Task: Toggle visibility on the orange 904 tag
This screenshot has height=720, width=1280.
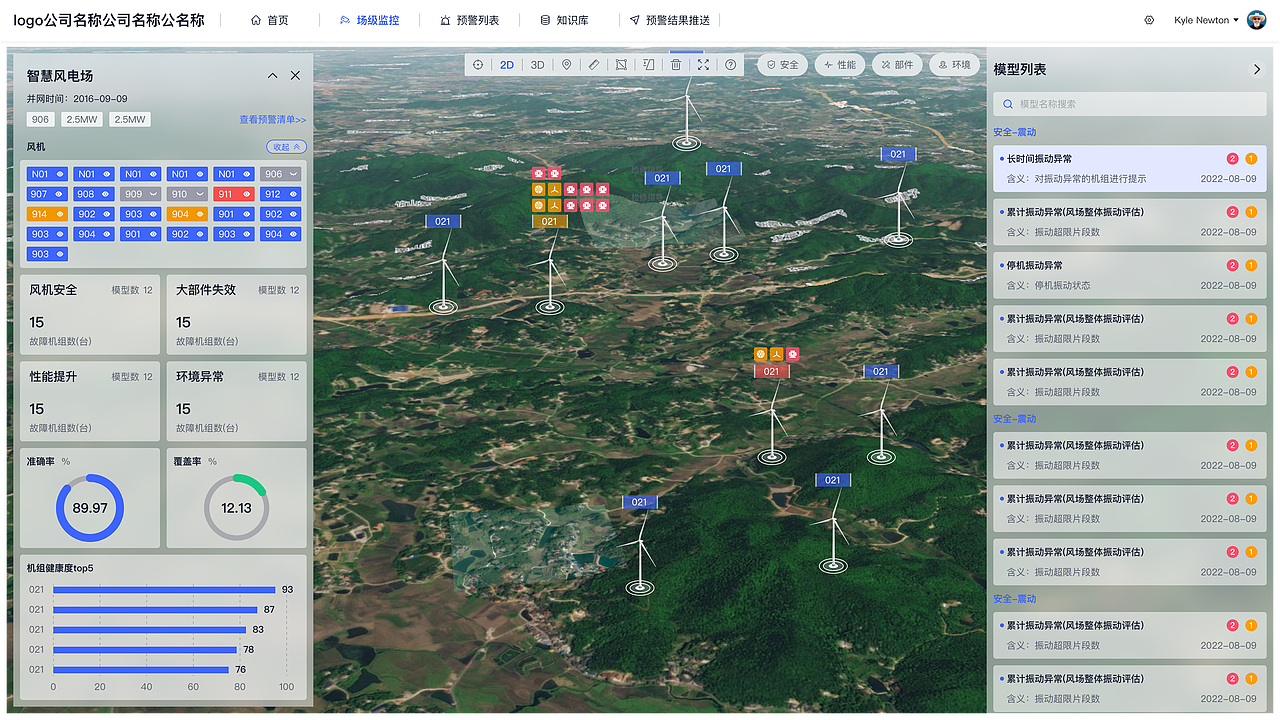Action: pos(199,214)
